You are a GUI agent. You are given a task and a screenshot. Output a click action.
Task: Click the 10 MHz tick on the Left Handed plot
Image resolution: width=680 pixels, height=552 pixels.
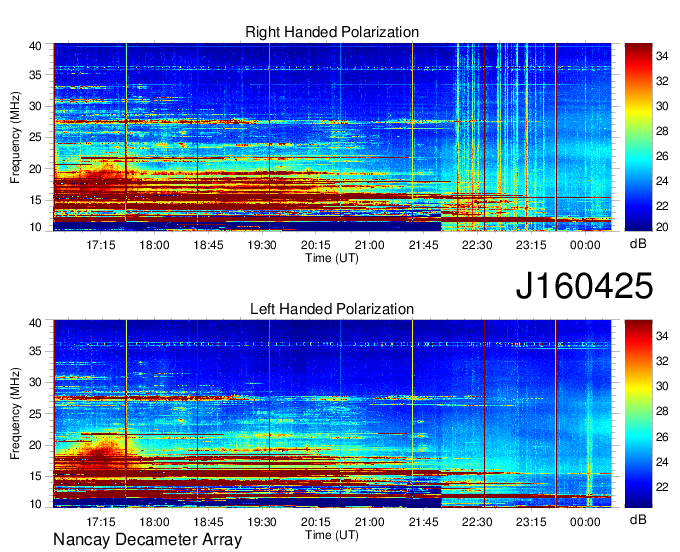tap(36, 504)
